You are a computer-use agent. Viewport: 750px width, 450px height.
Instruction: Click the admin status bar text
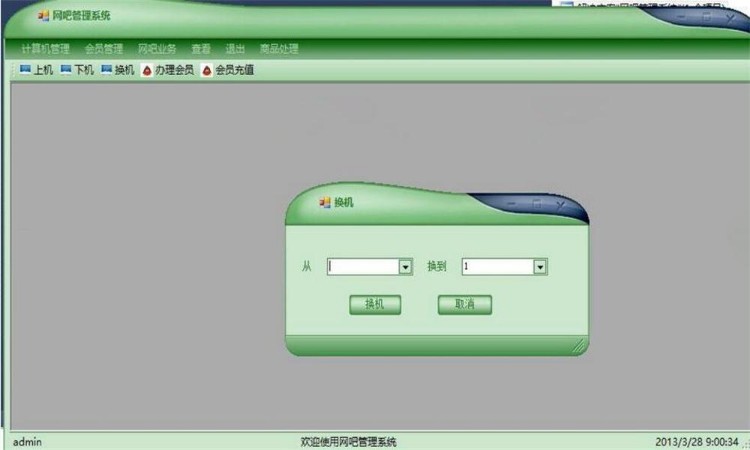[27, 442]
